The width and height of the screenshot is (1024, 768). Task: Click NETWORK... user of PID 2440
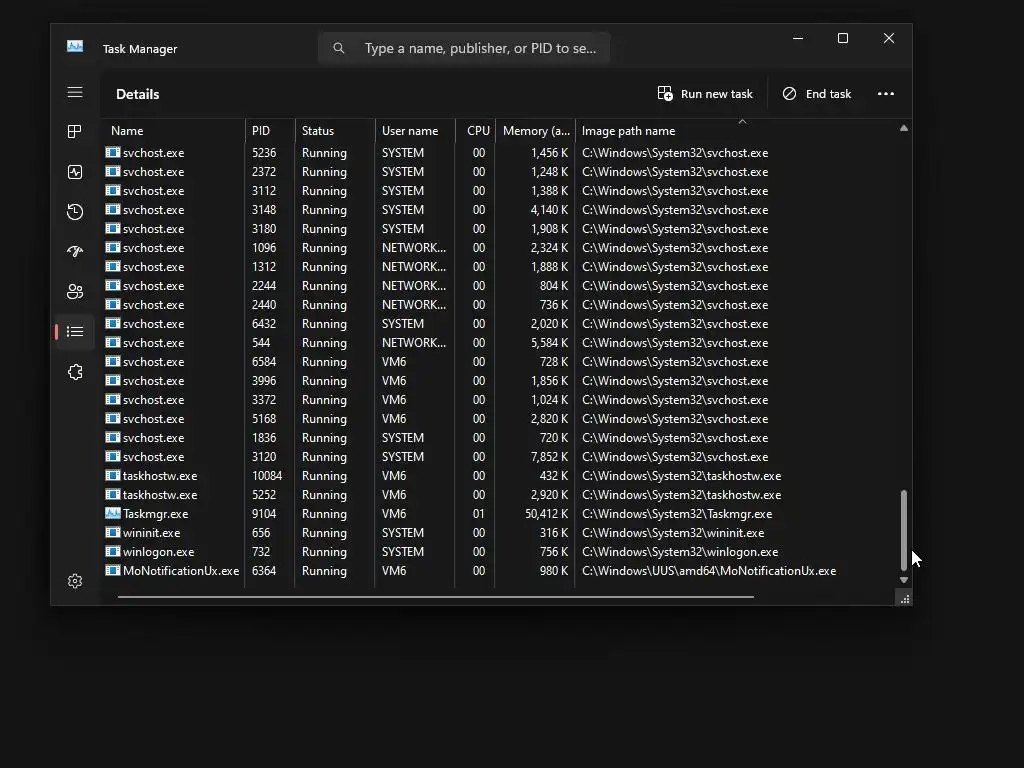coord(414,305)
